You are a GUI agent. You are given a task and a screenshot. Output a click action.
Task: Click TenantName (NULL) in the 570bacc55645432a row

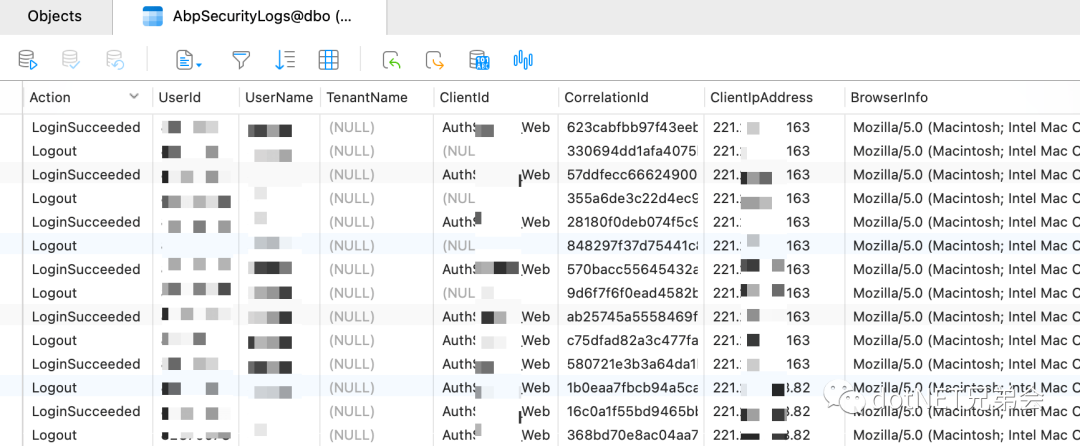pos(351,269)
